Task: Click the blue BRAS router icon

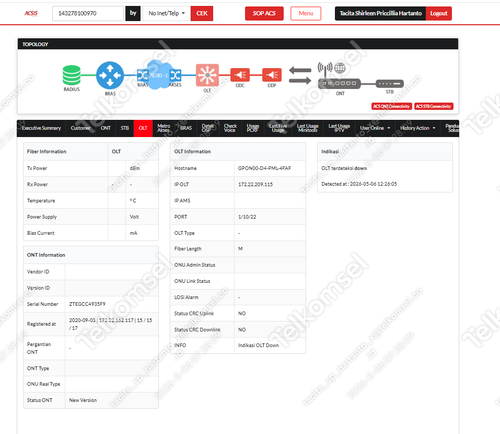Action: coord(110,75)
